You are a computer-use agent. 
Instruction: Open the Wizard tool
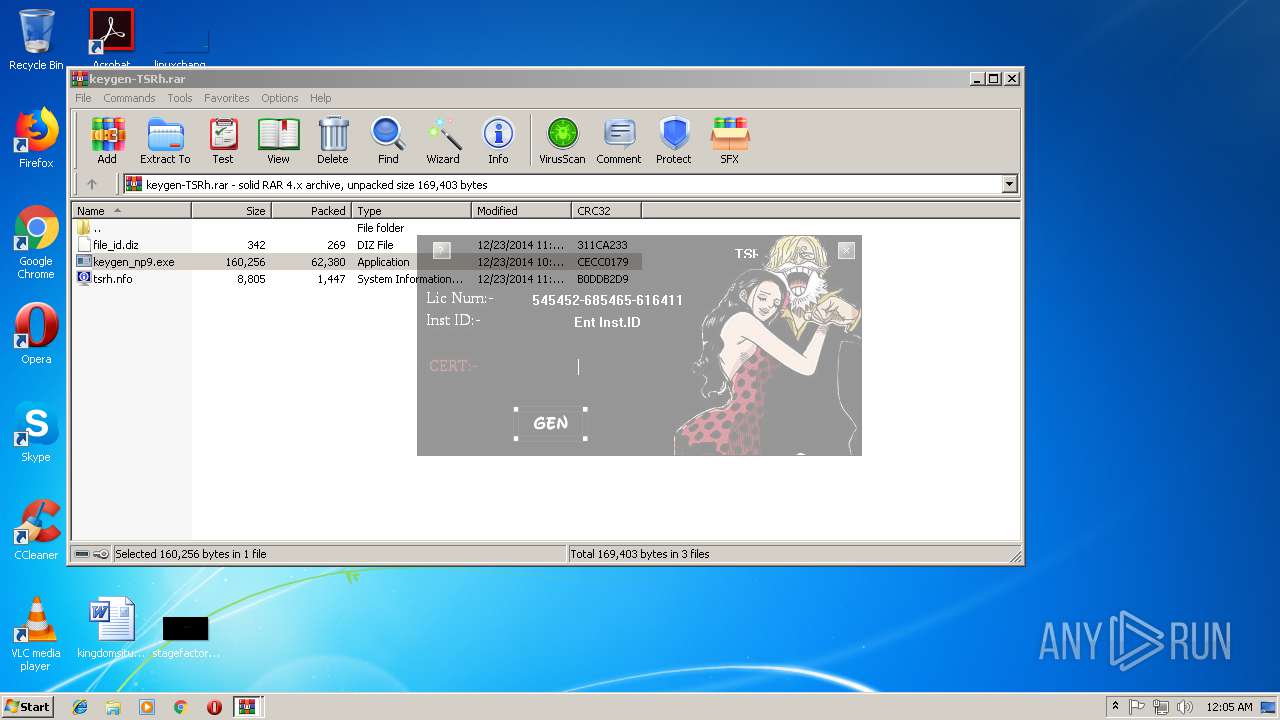tap(443, 140)
